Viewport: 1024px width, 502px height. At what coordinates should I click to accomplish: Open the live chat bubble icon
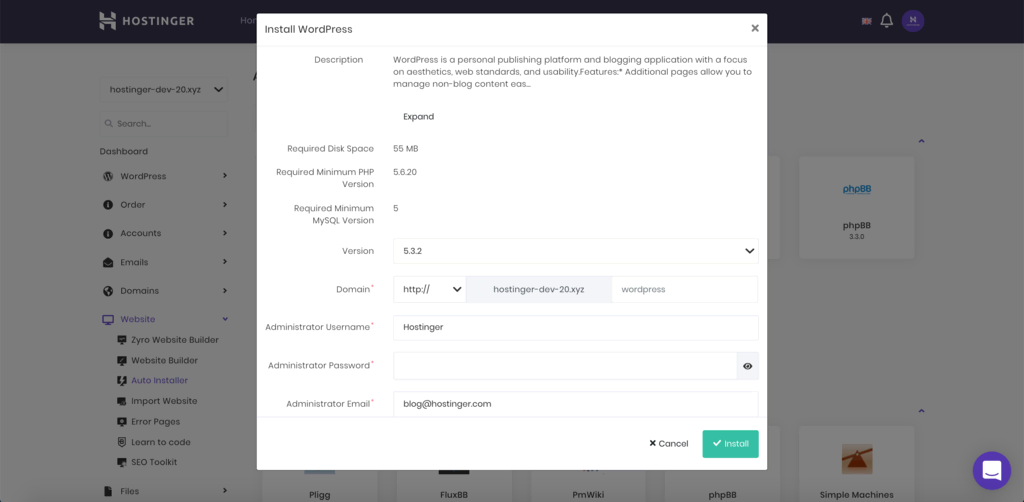click(991, 470)
